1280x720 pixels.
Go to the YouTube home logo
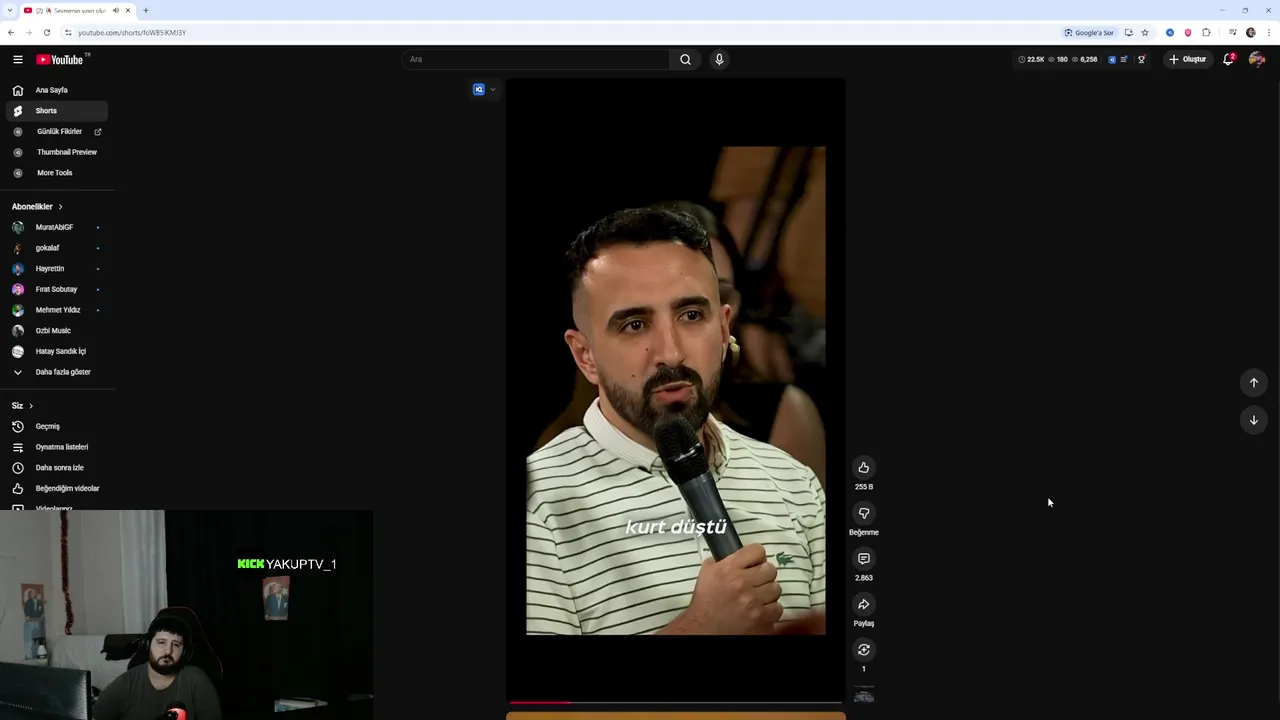pyautogui.click(x=61, y=59)
